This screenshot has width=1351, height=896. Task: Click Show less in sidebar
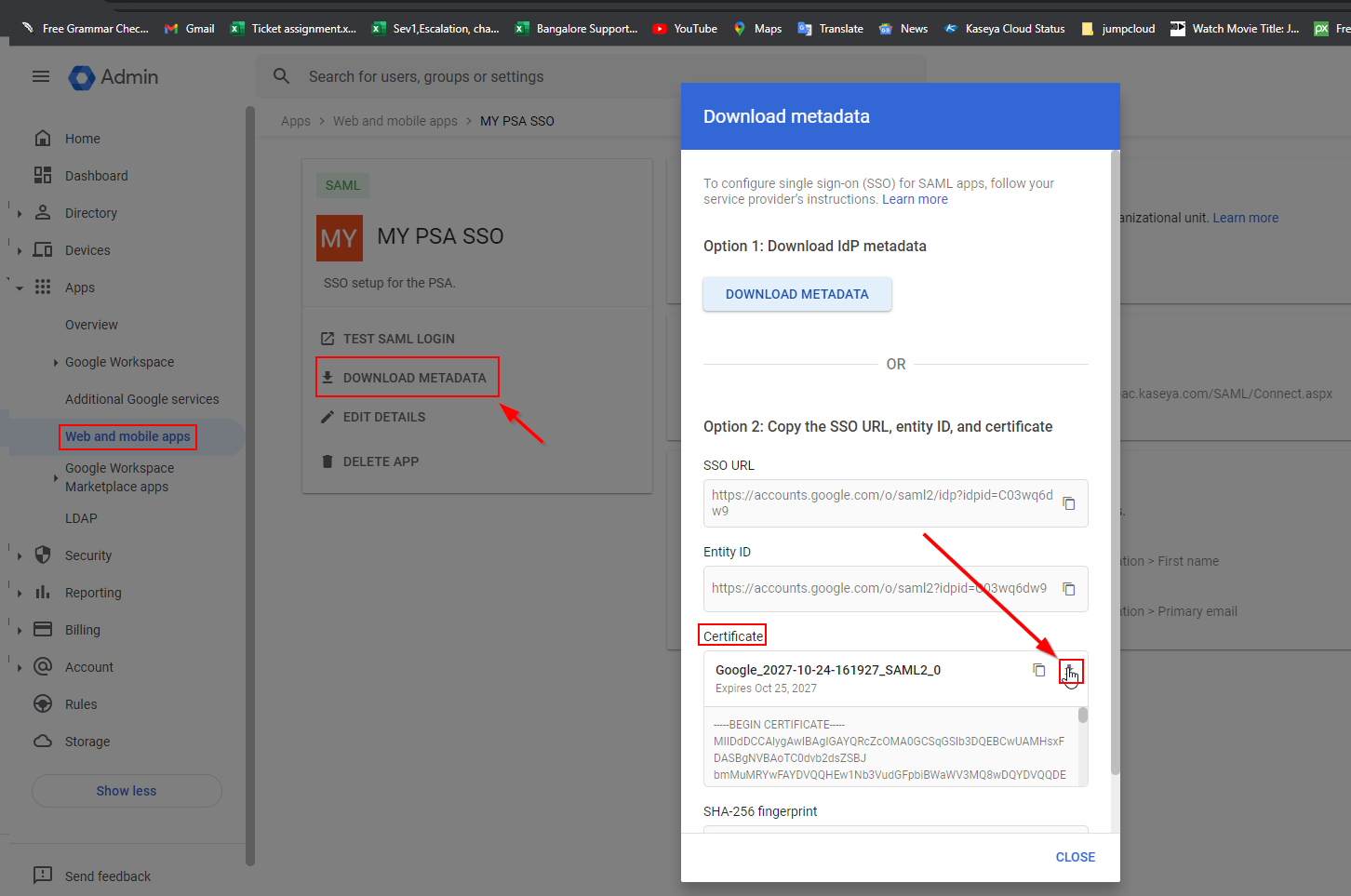click(127, 791)
